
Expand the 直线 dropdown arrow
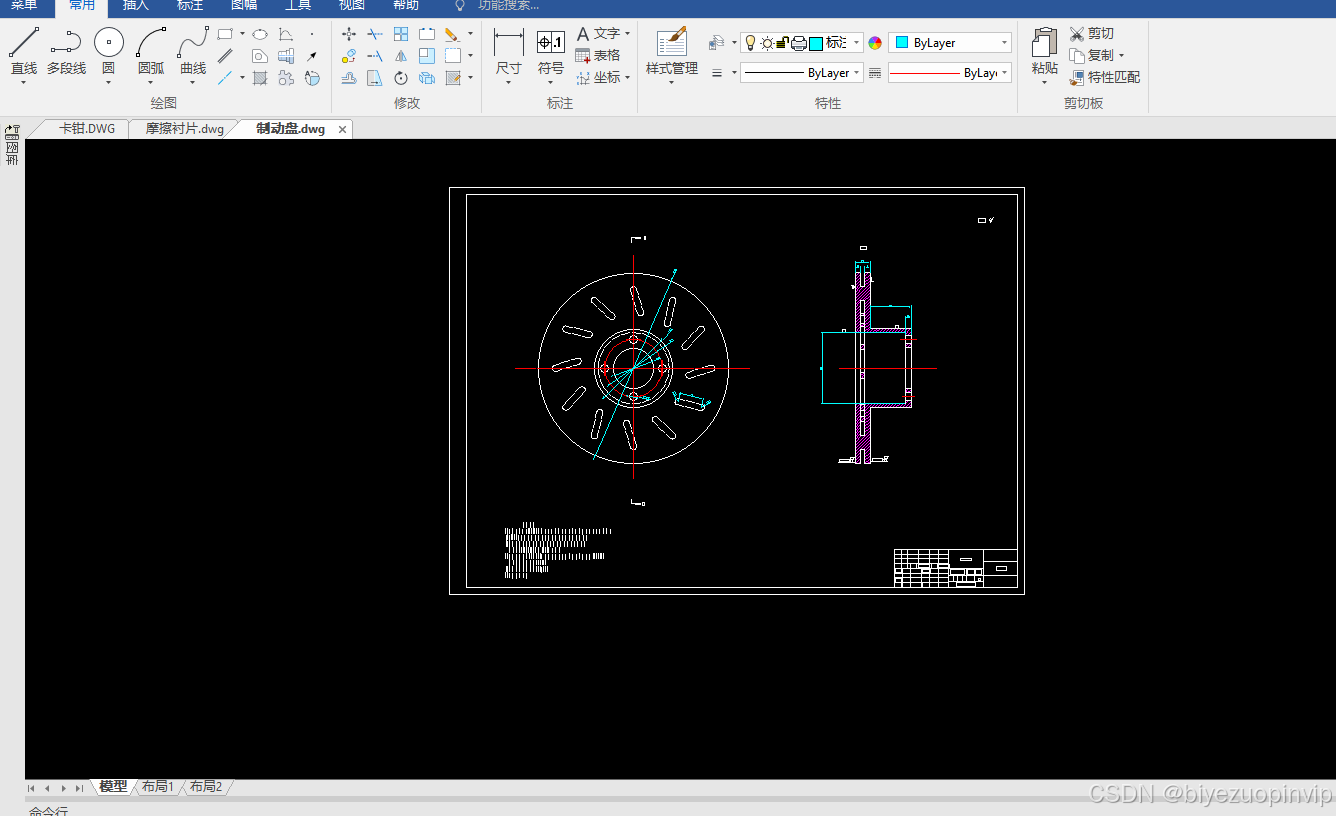click(x=24, y=83)
